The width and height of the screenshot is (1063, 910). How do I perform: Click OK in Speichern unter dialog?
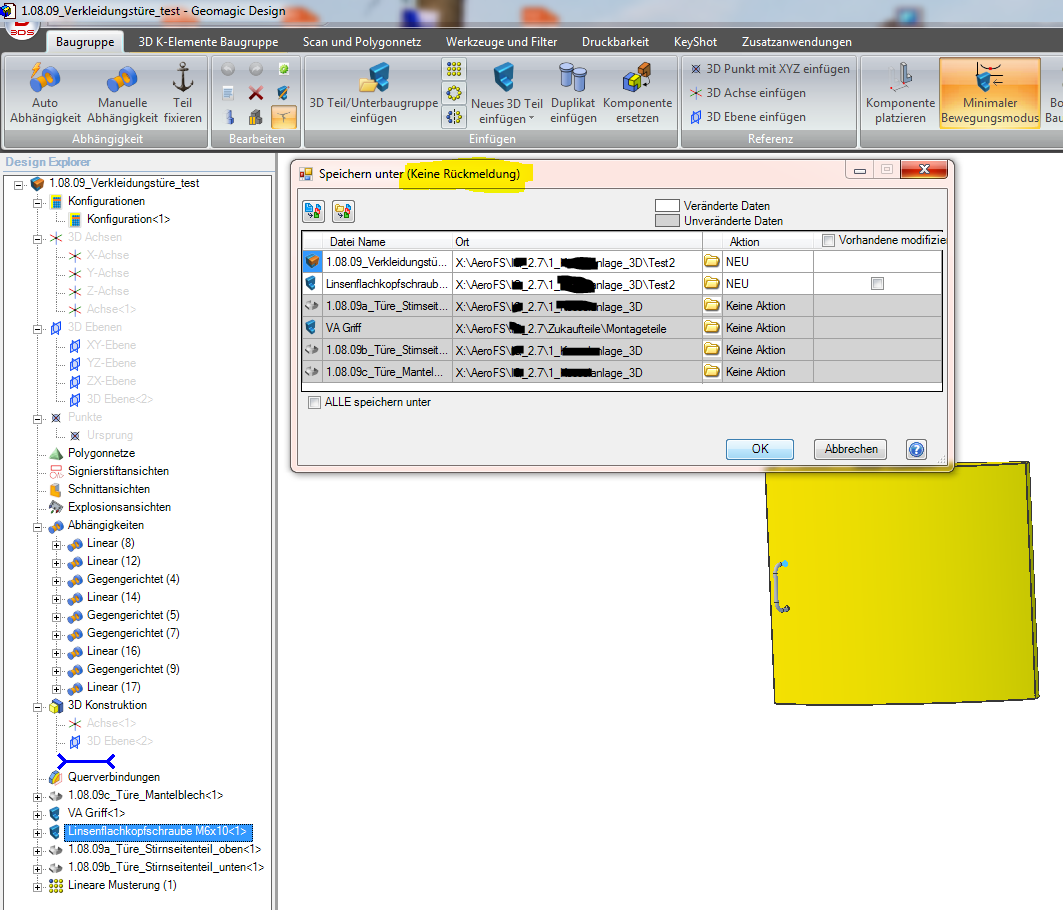760,449
